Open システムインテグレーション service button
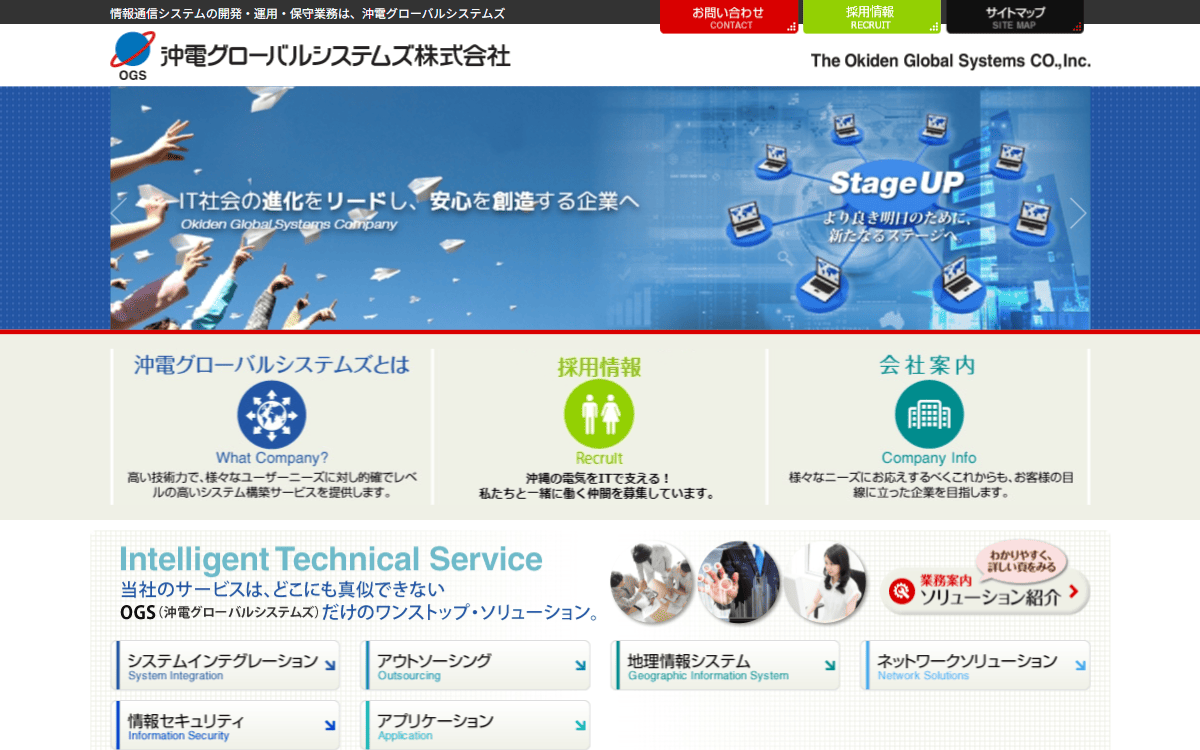Viewport: 1200px width, 750px height. [228, 665]
